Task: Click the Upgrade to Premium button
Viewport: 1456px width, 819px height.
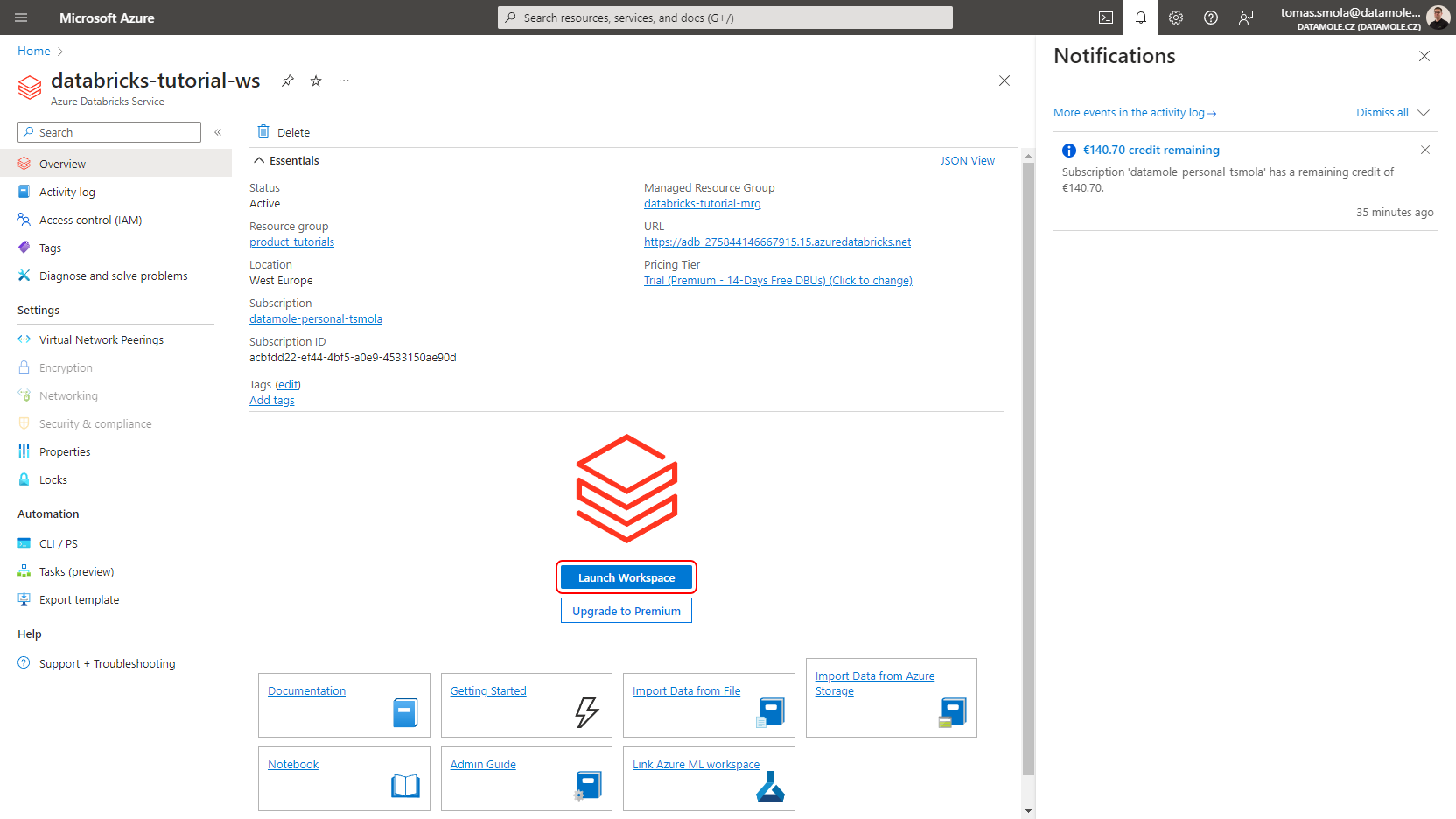Action: [x=626, y=611]
